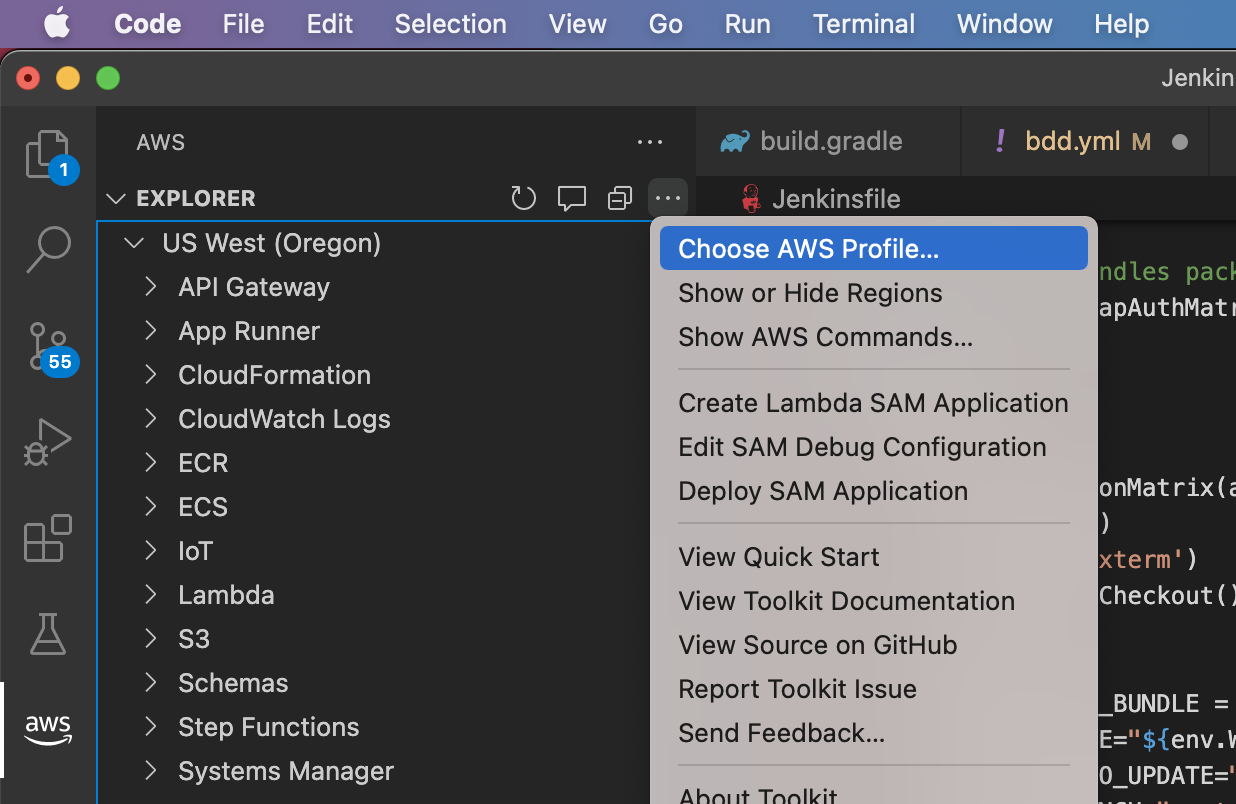Select About Toolkit menu entry
Screen dimensions: 1236x804
[874, 793]
